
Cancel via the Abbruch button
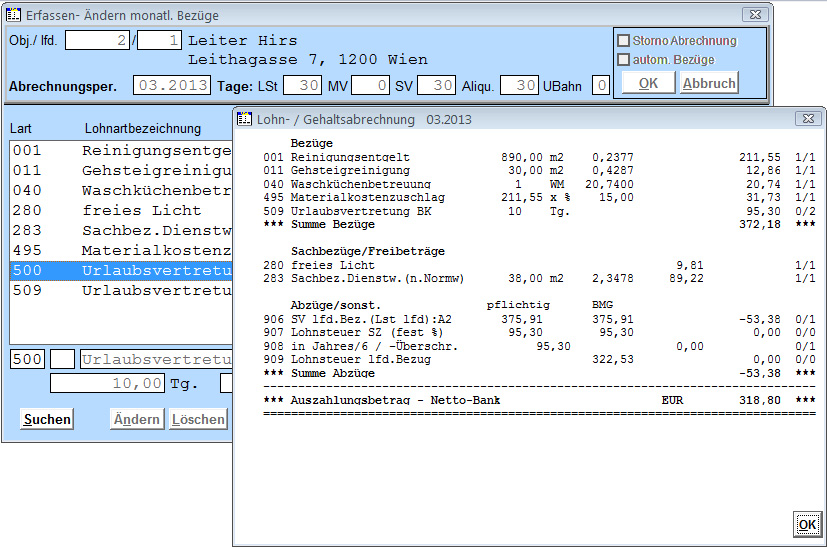point(709,83)
